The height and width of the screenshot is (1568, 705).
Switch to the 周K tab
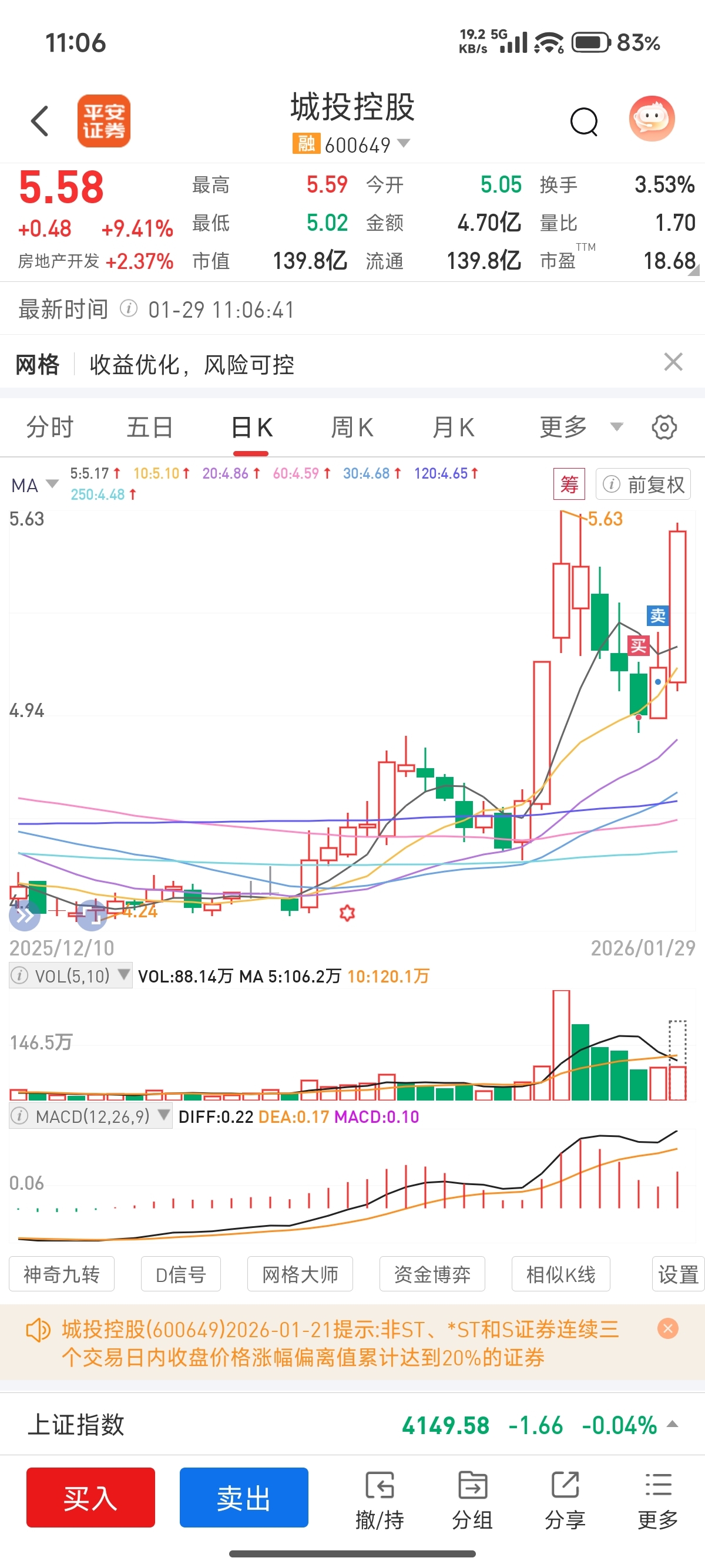[352, 428]
